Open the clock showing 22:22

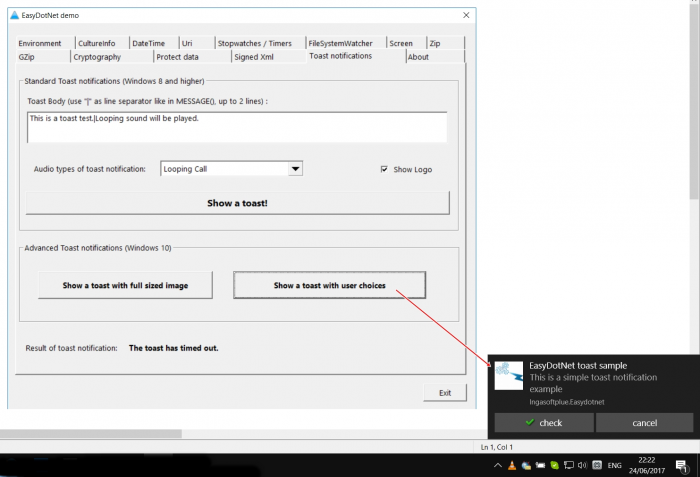pyautogui.click(x=646, y=465)
